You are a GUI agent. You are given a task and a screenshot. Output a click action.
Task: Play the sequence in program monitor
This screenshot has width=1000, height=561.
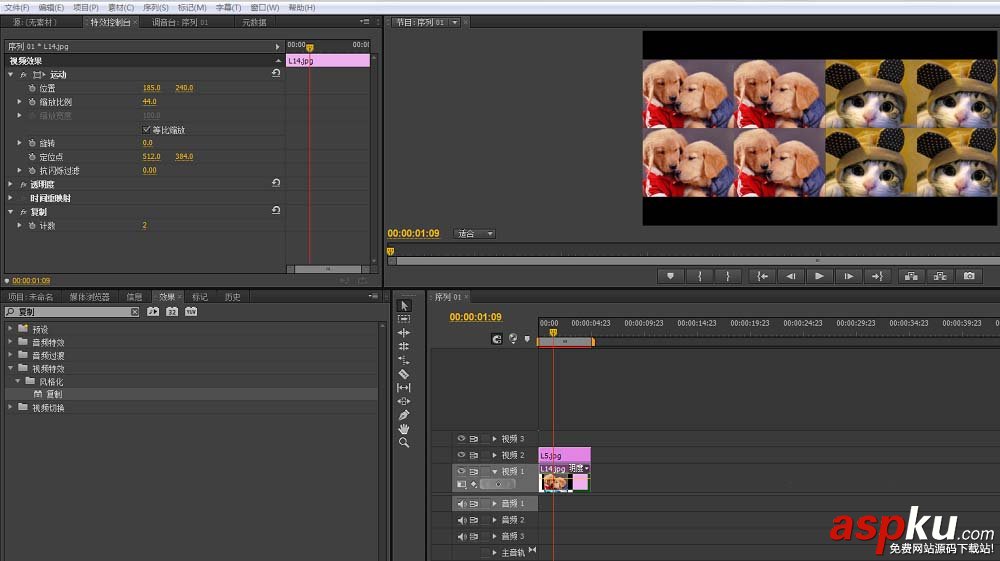click(820, 276)
